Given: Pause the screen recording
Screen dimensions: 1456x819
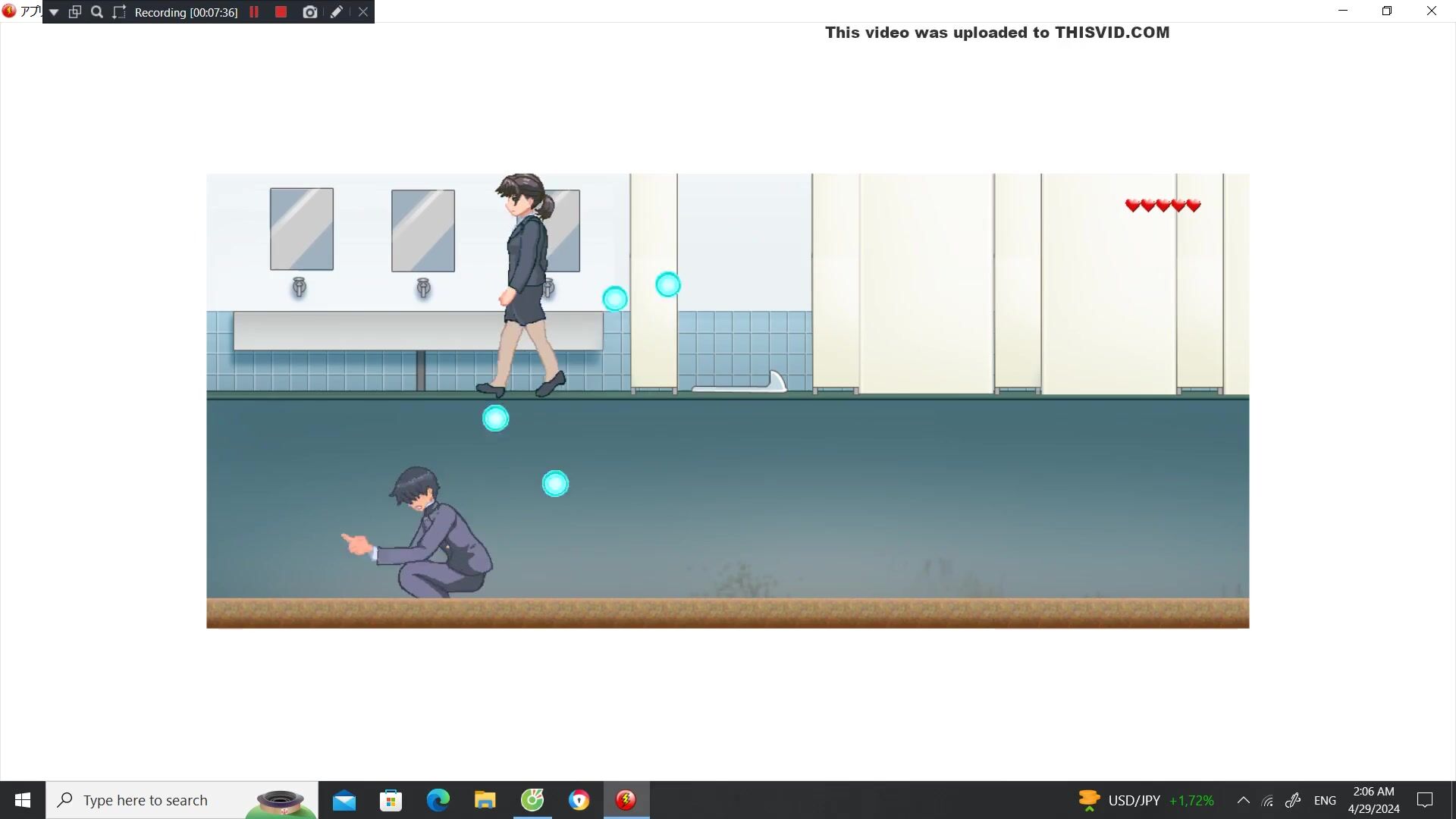Looking at the screenshot, I should tap(254, 12).
